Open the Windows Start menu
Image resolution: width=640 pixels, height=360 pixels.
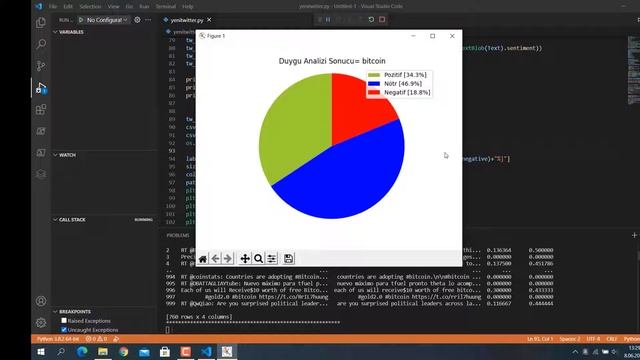pos(41,351)
